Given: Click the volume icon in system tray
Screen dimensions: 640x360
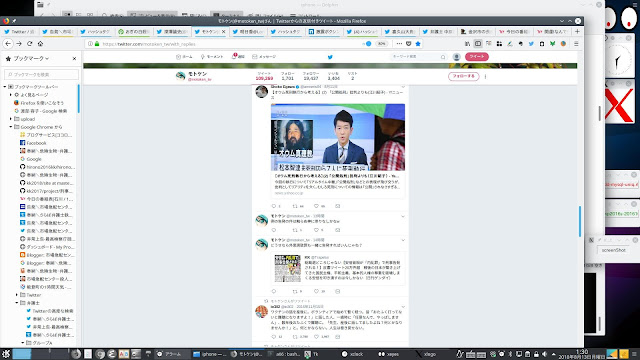Looking at the screenshot, I should pos(544,354).
